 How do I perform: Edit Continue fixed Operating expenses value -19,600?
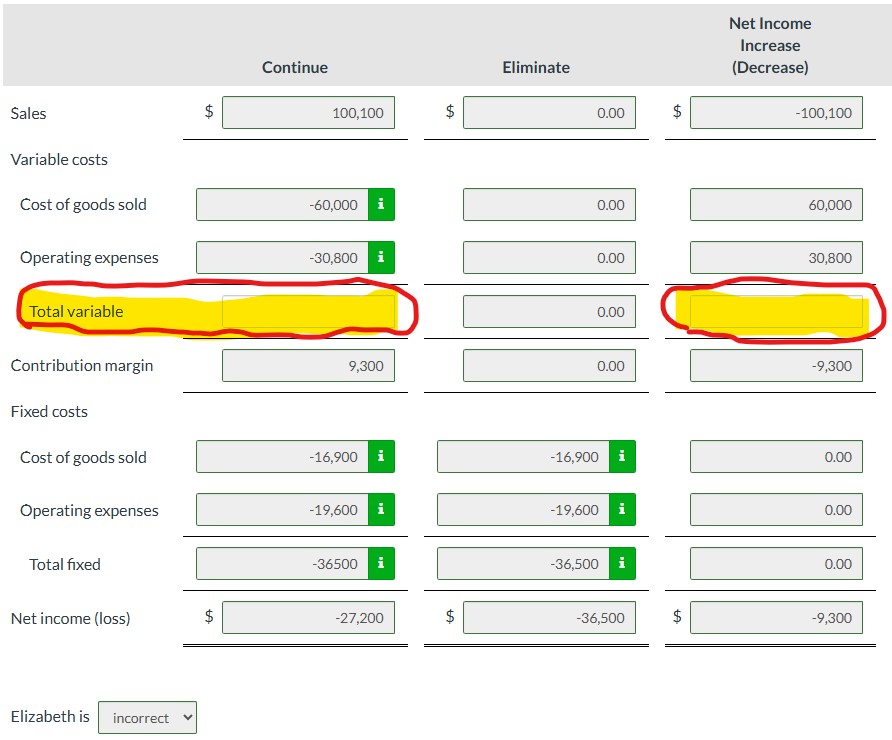click(x=282, y=510)
